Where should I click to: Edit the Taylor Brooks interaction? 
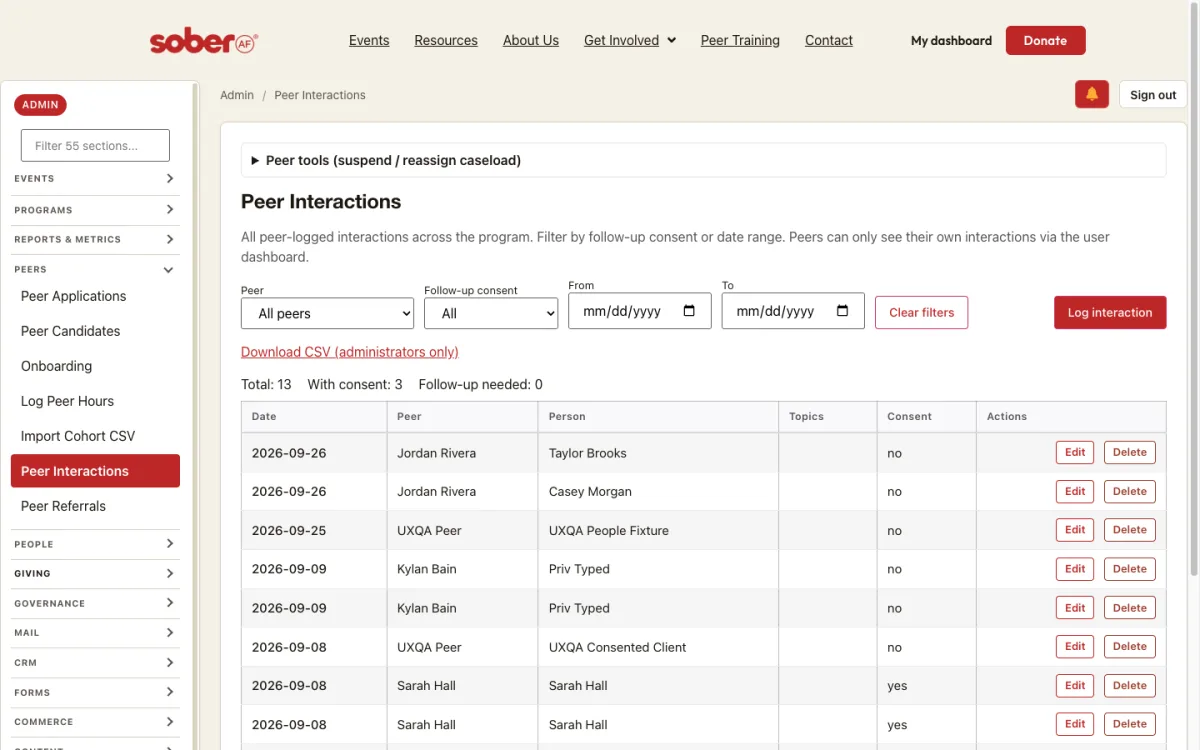coord(1075,452)
